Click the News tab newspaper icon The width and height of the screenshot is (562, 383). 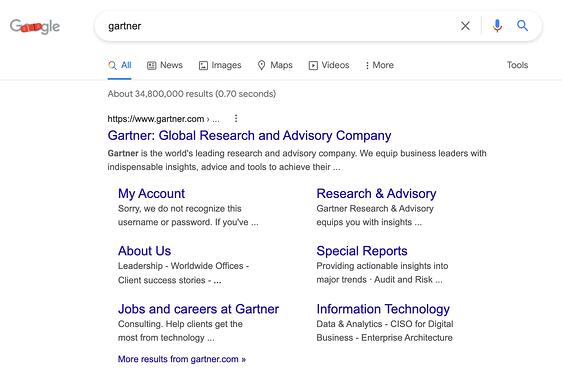point(152,66)
